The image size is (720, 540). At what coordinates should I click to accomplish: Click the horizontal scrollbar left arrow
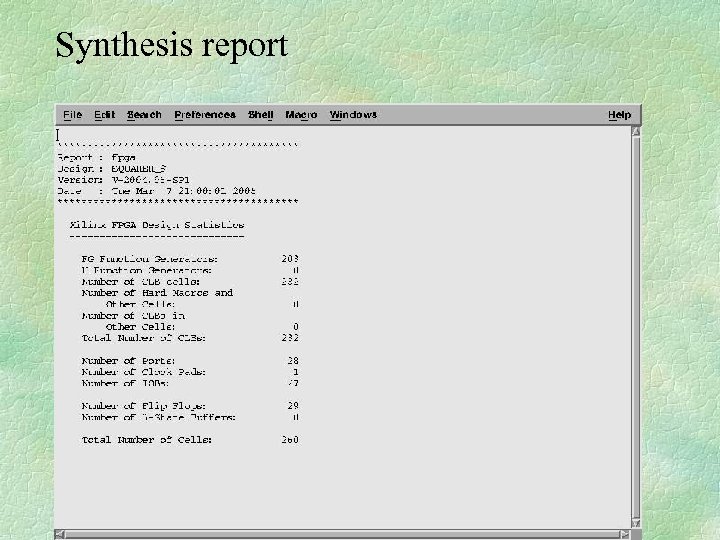coord(59,534)
